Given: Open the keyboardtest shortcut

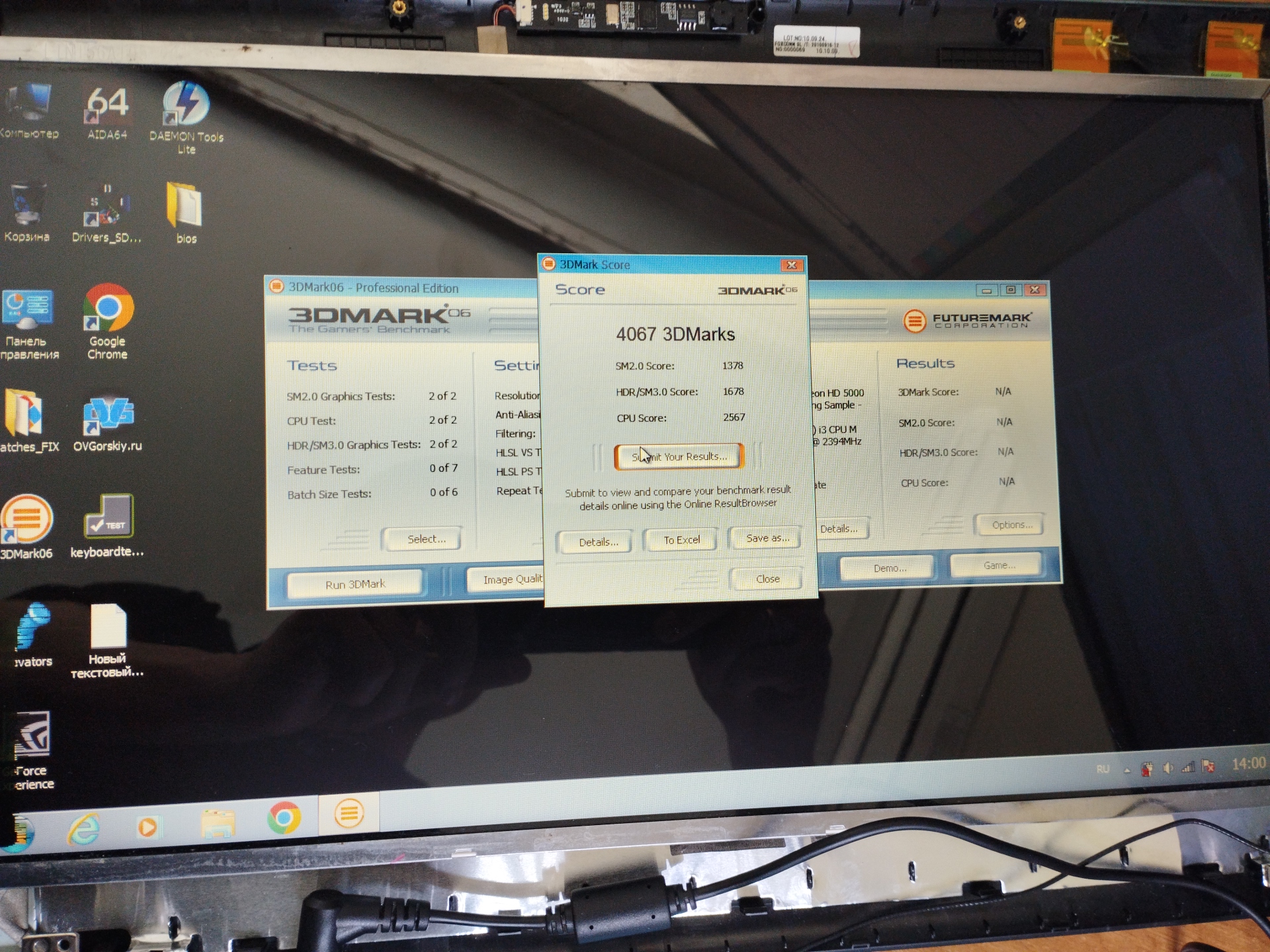Looking at the screenshot, I should pos(108,526).
